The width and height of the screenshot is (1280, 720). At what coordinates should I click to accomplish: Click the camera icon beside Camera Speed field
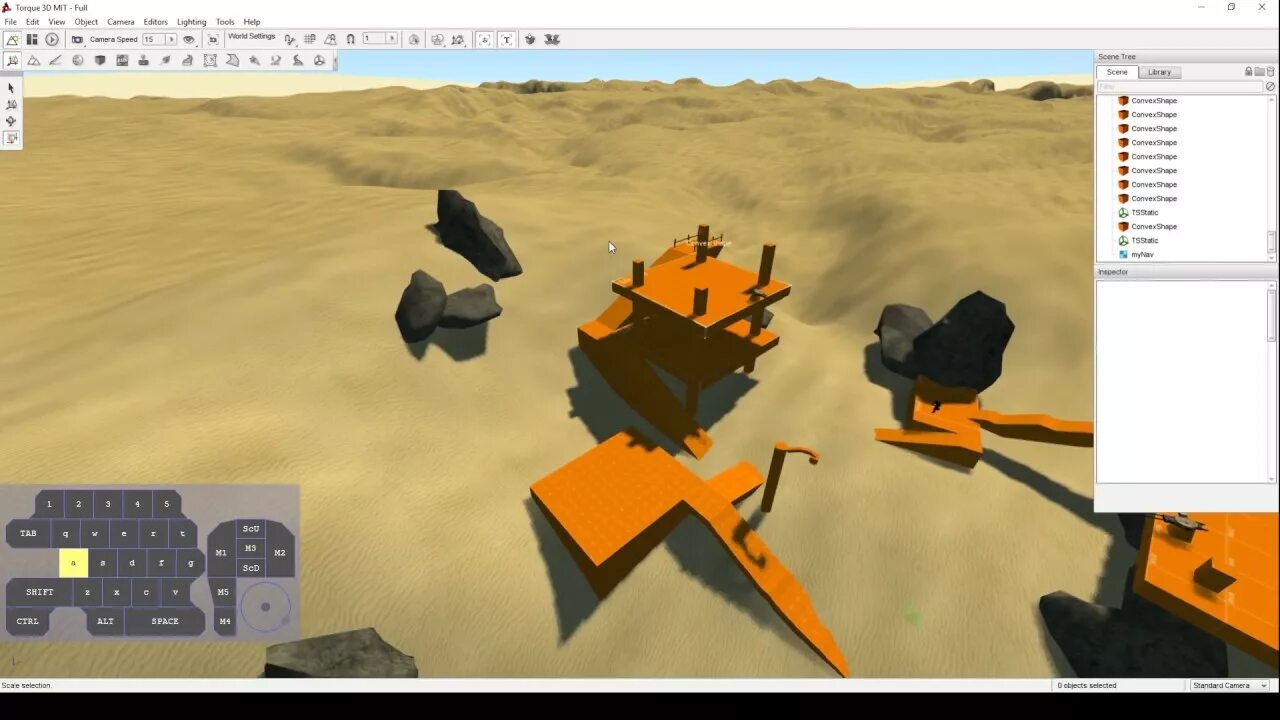click(x=77, y=39)
